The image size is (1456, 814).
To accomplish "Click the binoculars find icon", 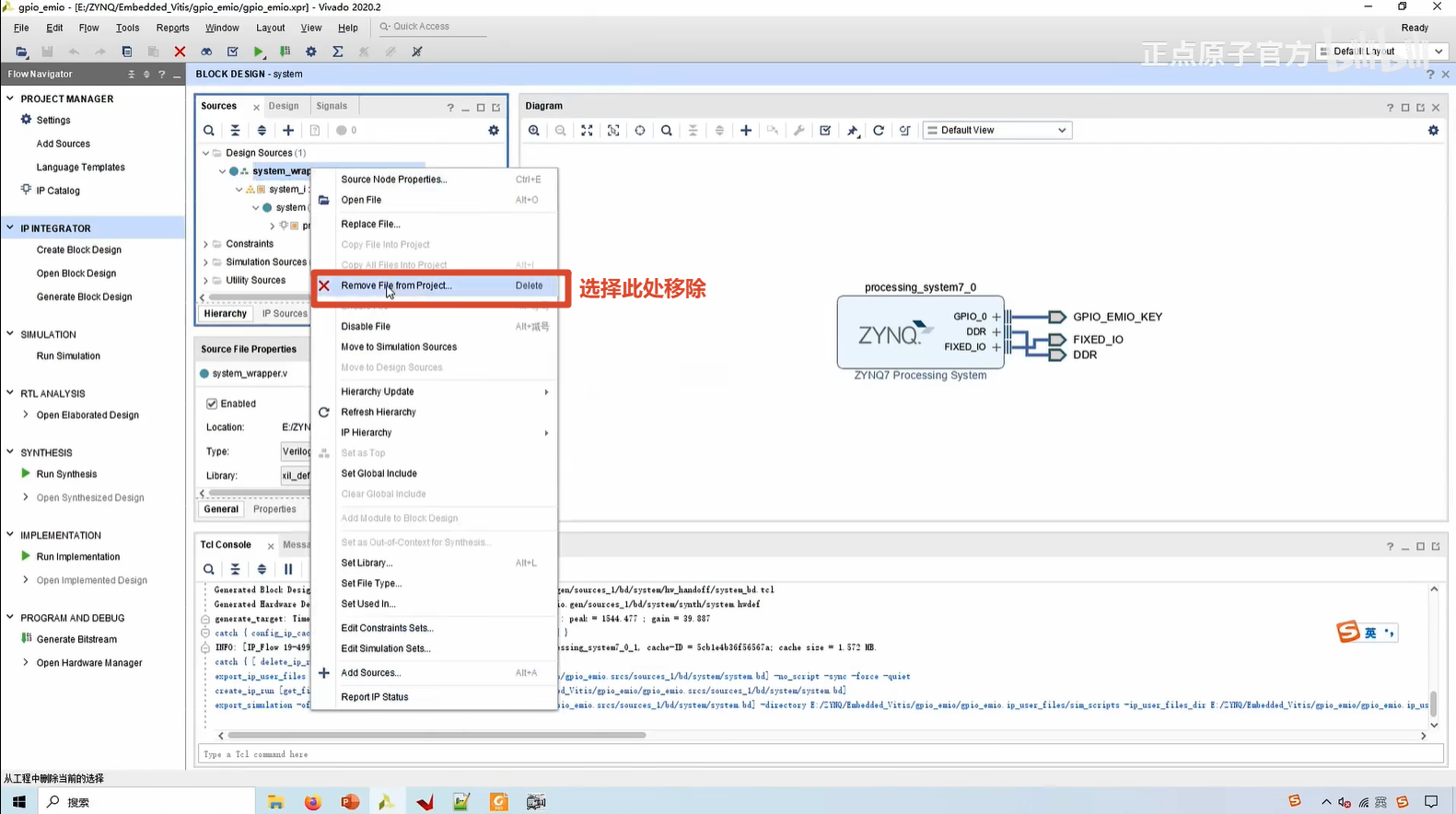I will coord(206,52).
